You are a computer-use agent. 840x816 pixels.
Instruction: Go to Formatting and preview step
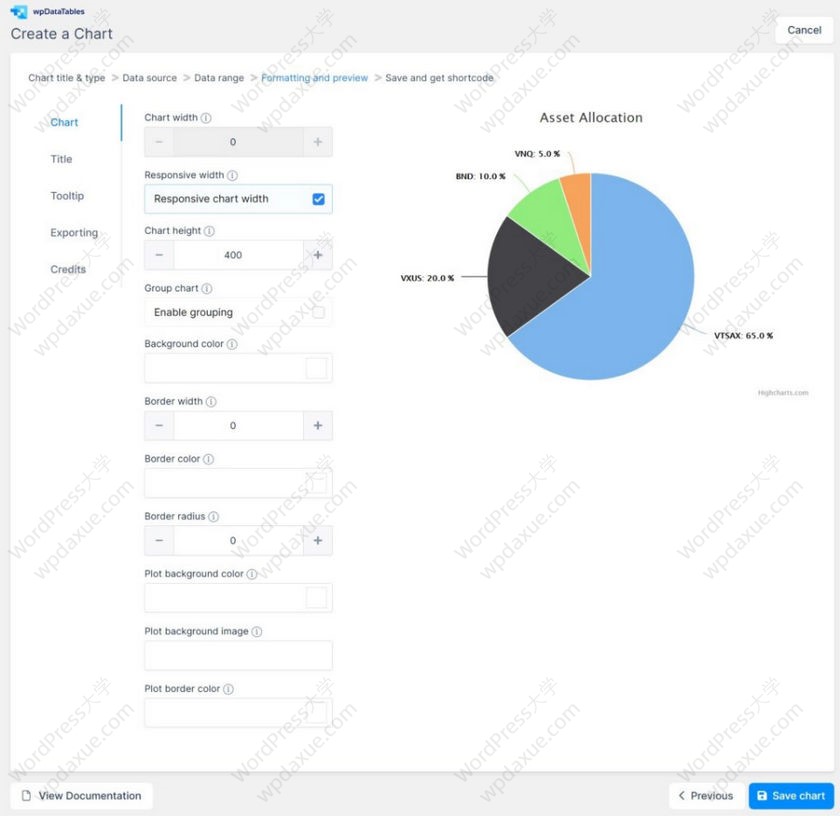(x=314, y=78)
